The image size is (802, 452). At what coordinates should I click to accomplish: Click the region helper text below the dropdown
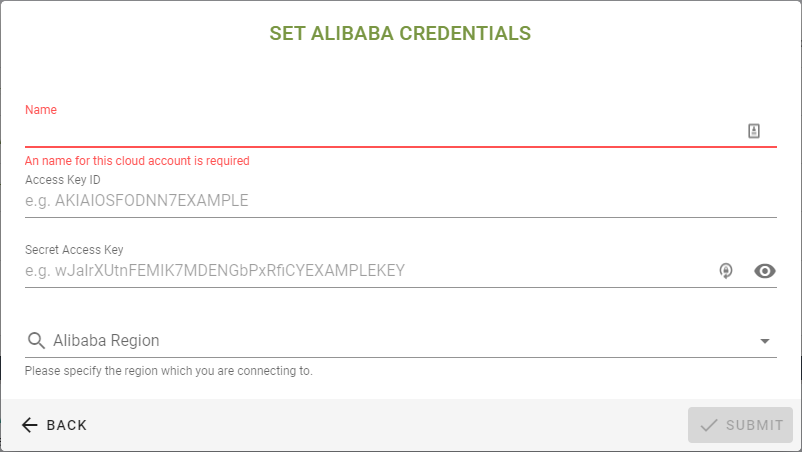coord(168,371)
